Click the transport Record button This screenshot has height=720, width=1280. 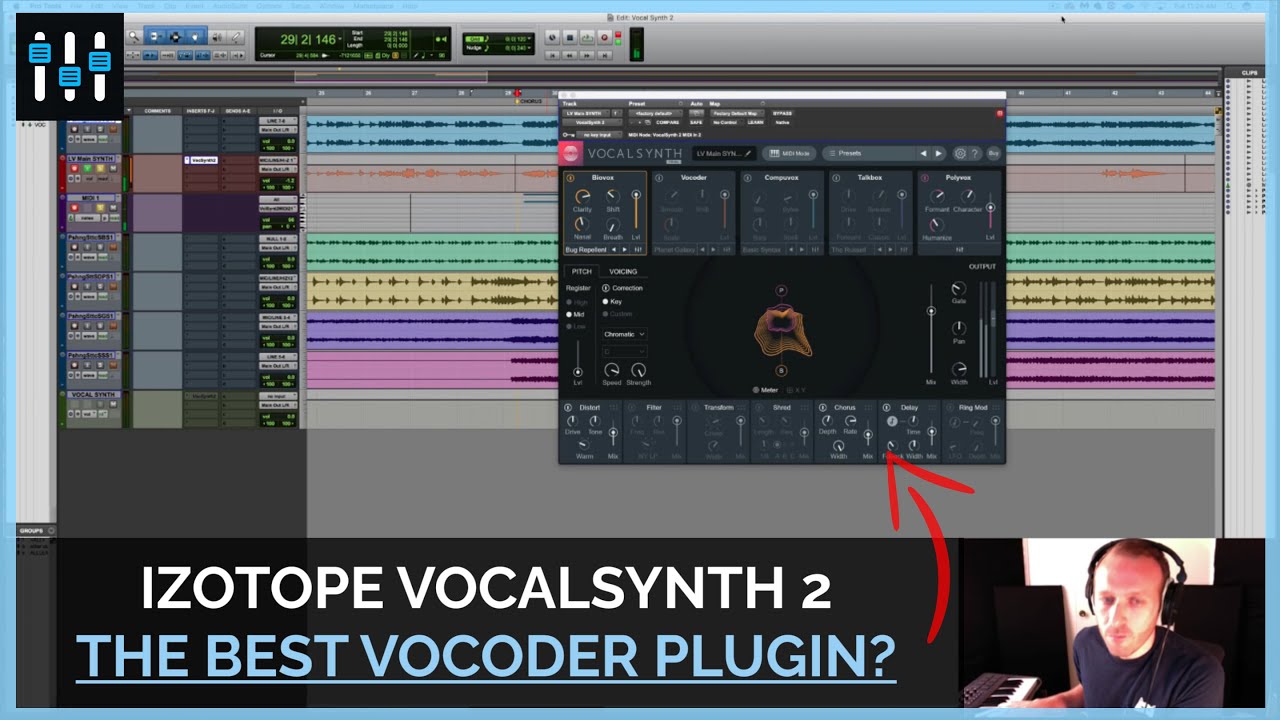(604, 38)
